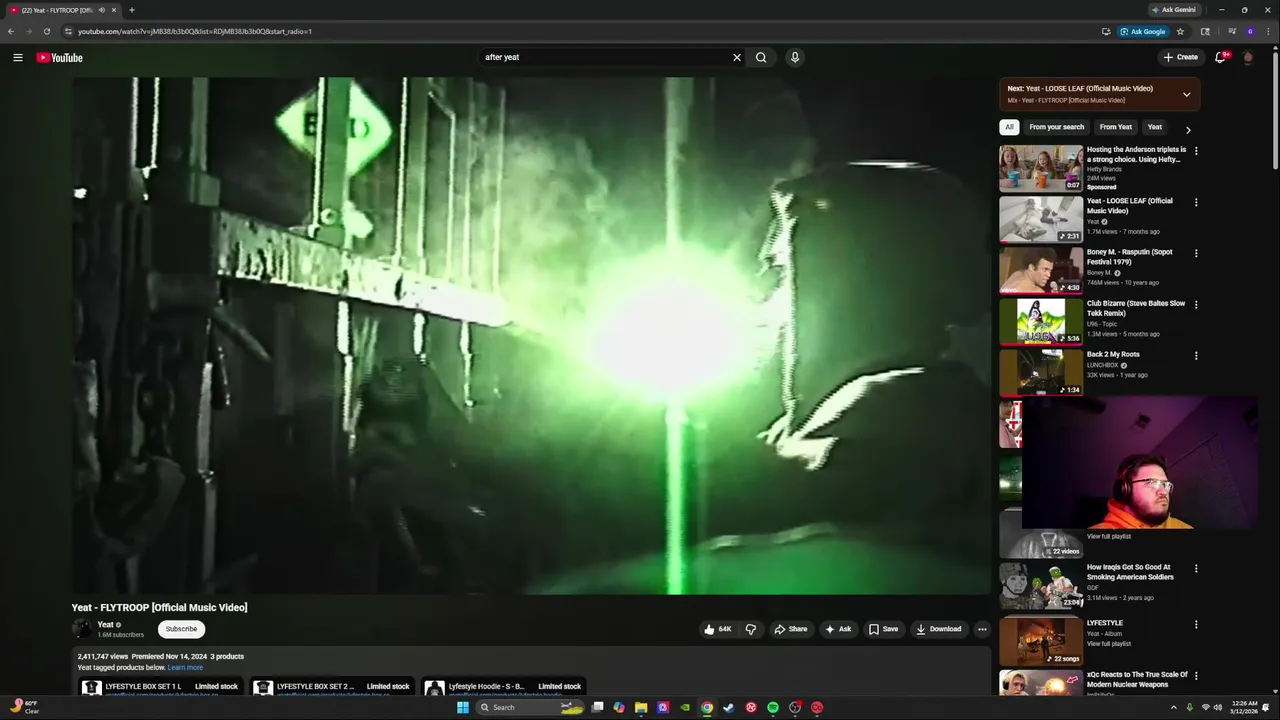1280x720 pixels.
Task: Select the From your search chip
Action: pos(1056,127)
